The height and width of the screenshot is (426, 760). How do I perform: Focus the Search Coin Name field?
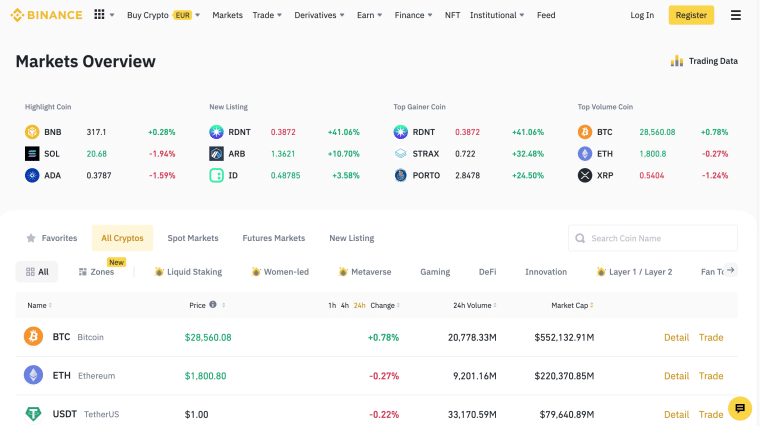coord(653,238)
